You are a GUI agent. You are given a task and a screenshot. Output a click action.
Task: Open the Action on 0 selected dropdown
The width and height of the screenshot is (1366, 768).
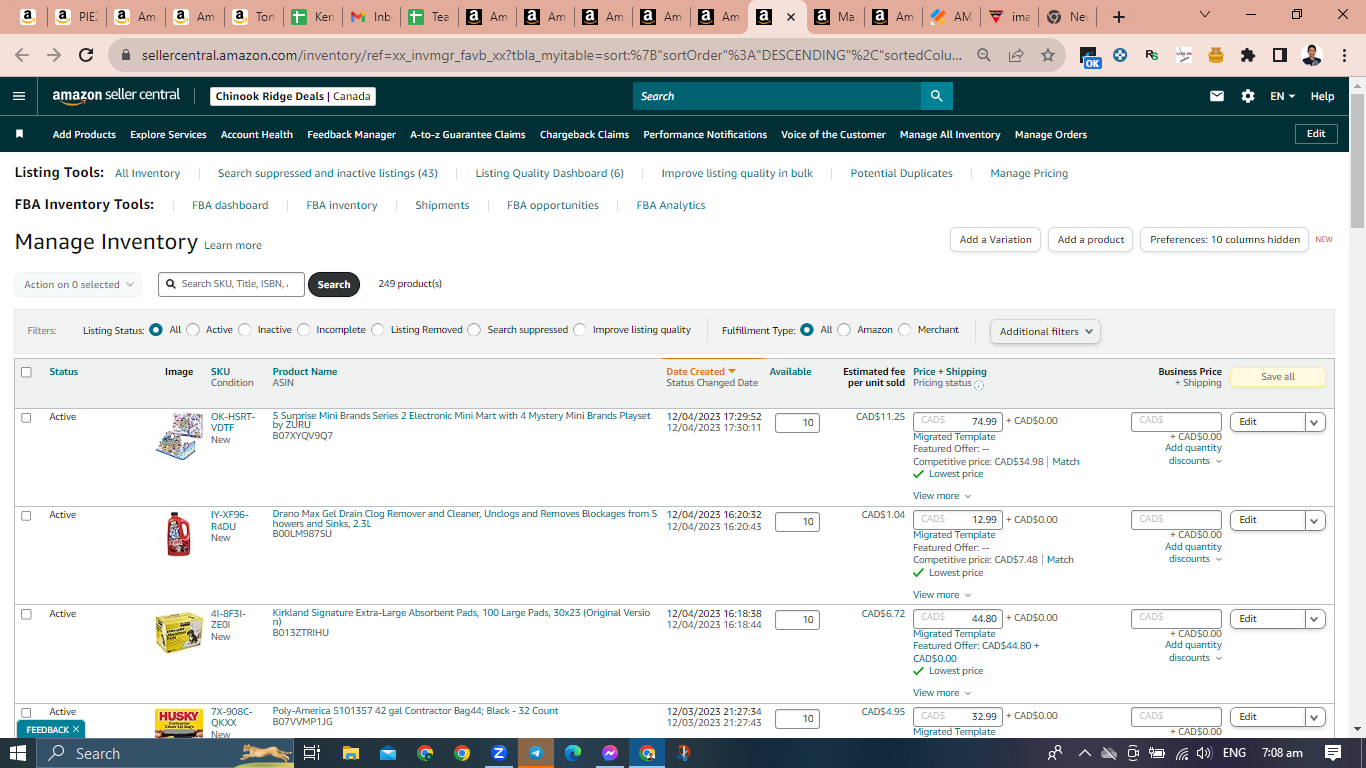coord(78,285)
